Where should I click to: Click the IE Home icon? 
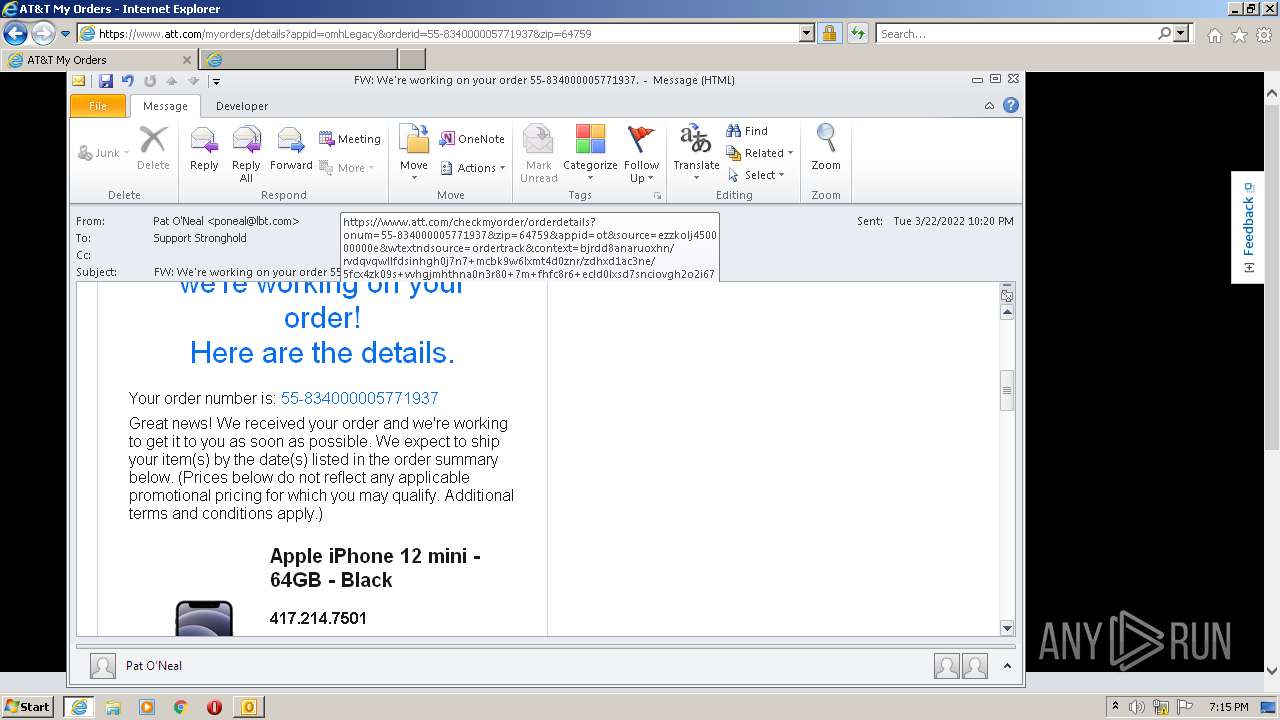point(1214,35)
